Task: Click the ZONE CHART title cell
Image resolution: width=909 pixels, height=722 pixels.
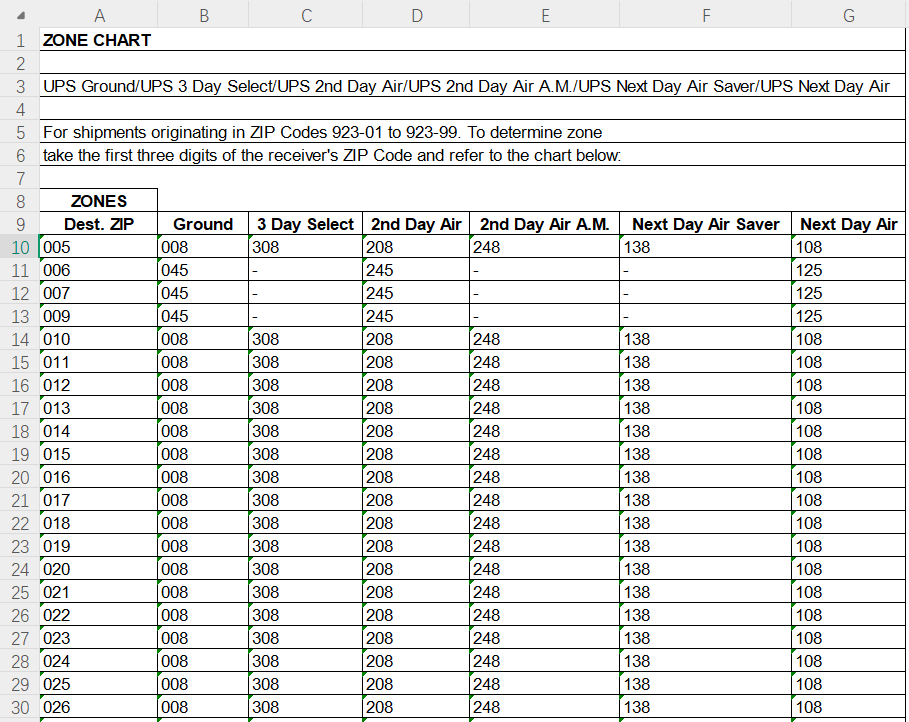Action: (x=97, y=41)
